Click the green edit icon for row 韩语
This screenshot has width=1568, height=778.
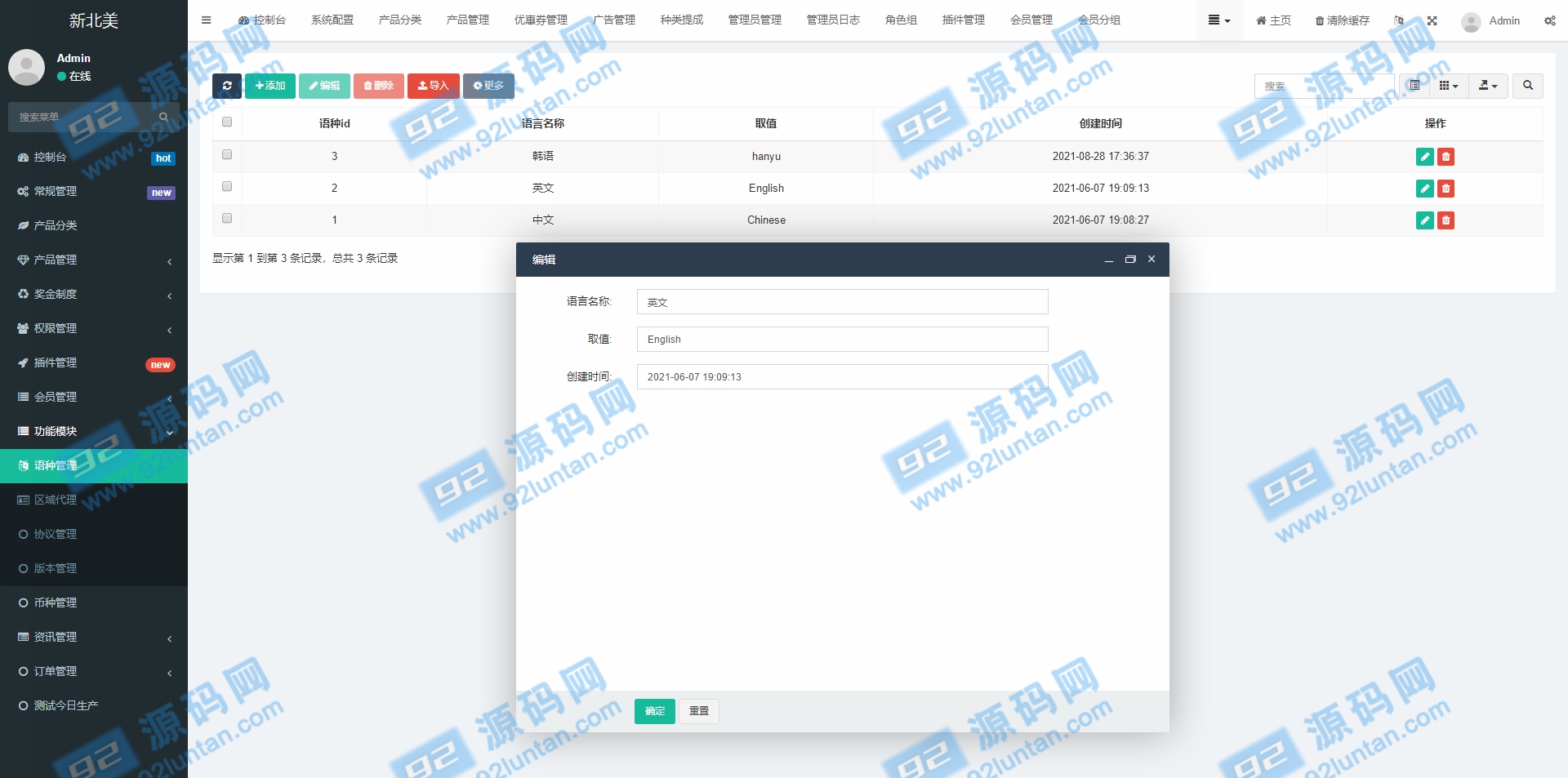pos(1425,157)
